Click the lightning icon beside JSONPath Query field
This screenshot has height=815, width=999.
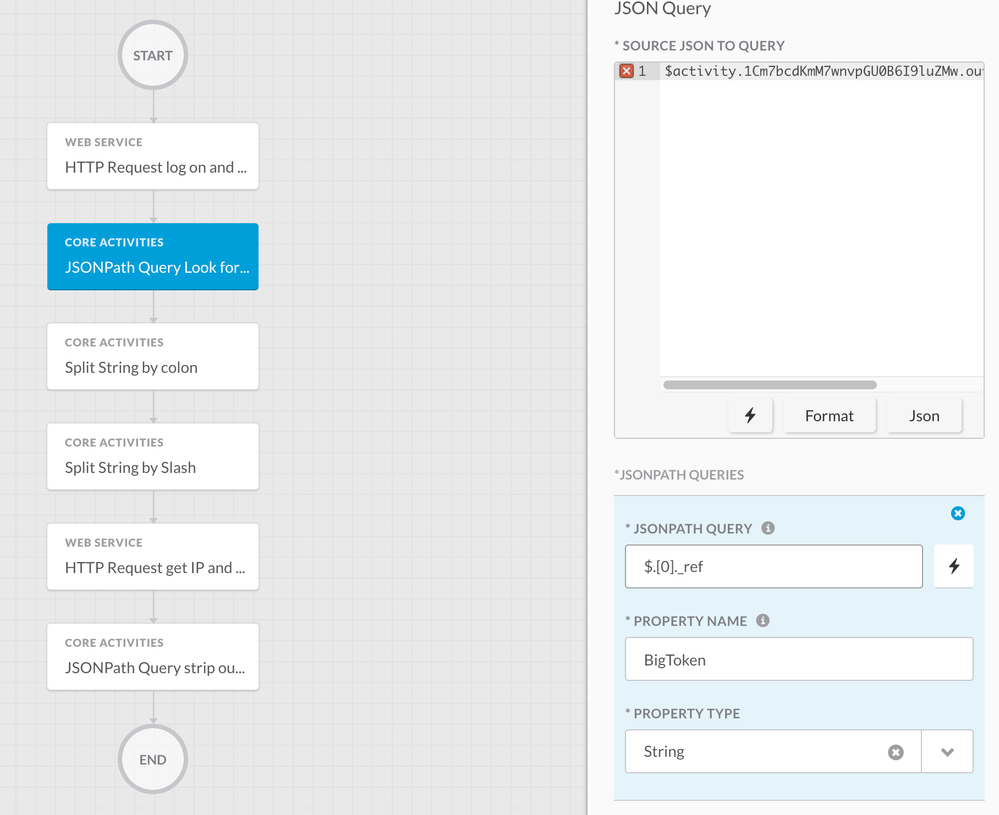coord(953,566)
